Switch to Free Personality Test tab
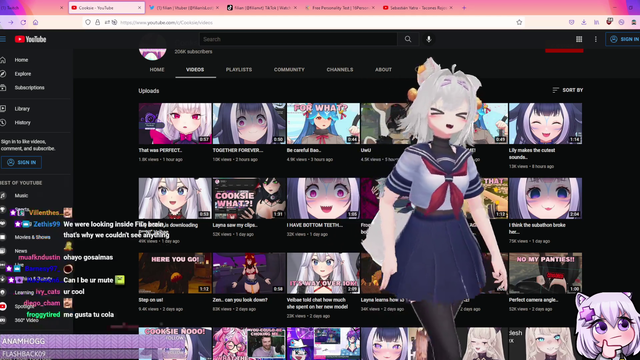640x360 pixels. tap(340, 8)
